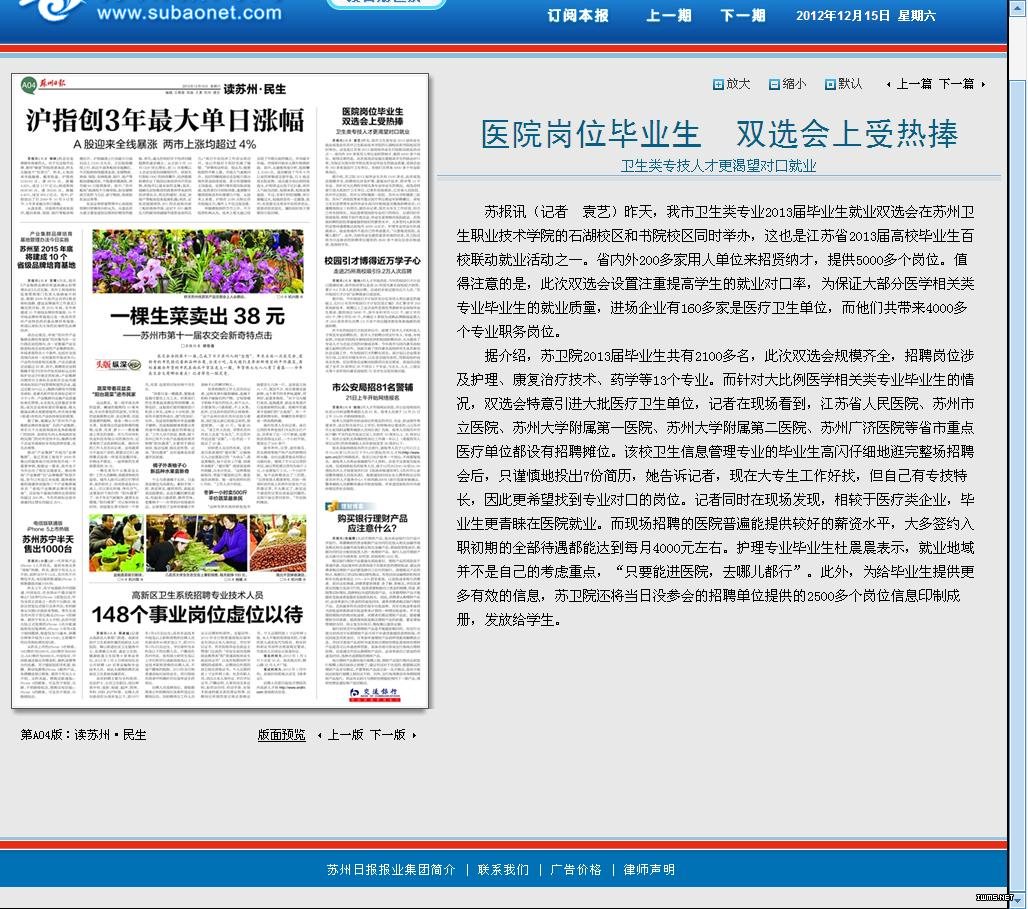Go to next page 下一版
1028x909 pixels.
(x=387, y=735)
